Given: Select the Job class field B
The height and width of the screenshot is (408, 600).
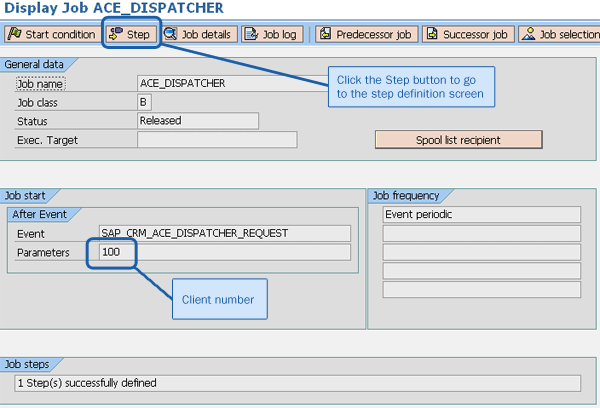Looking at the screenshot, I should point(144,102).
